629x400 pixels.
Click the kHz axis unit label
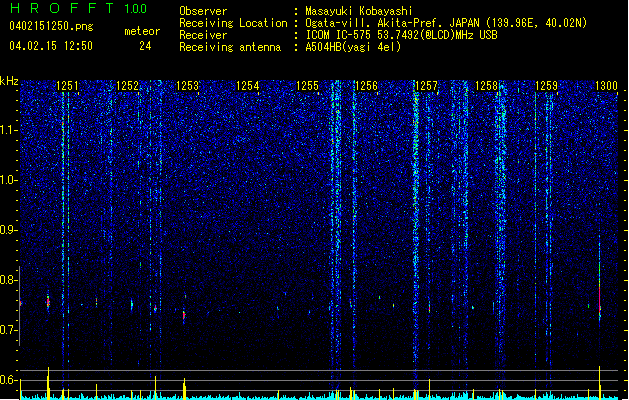pos(9,81)
